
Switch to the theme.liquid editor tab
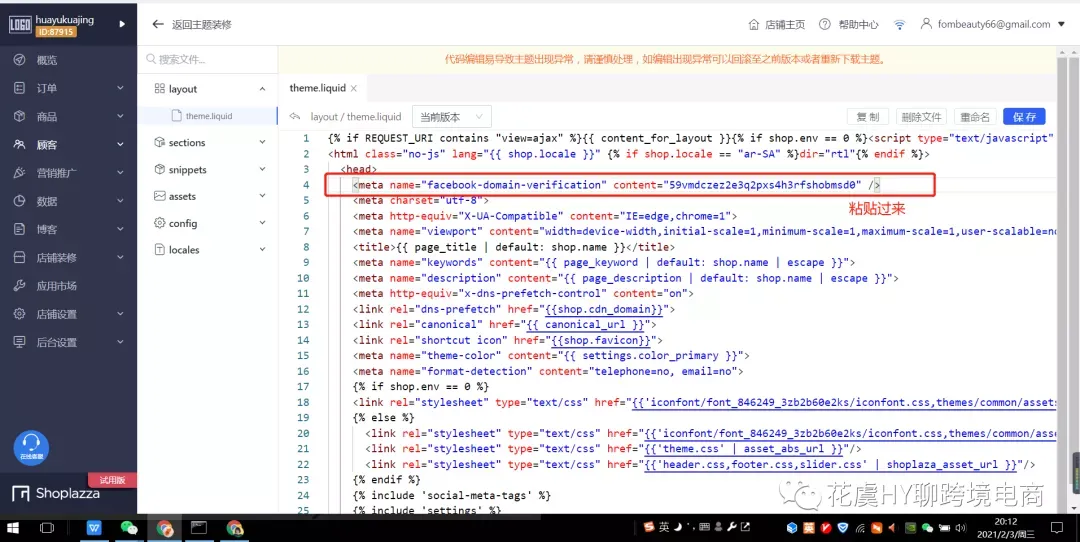318,88
